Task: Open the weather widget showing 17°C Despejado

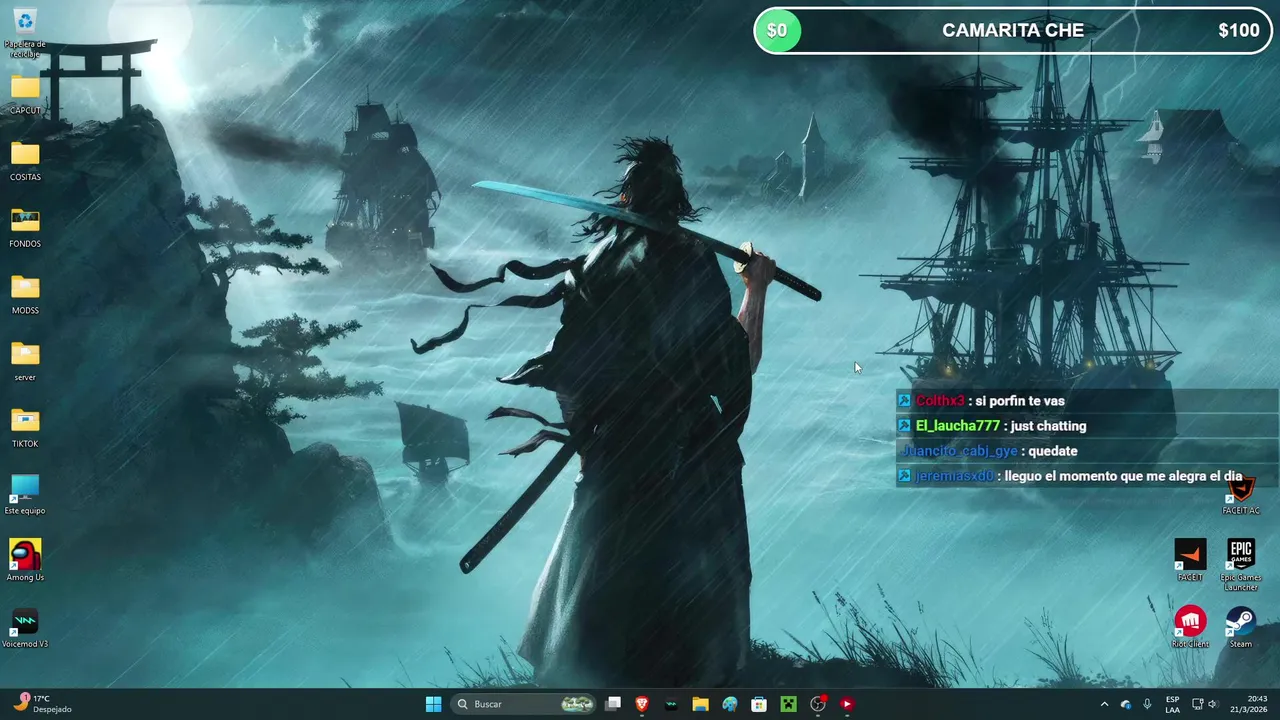Action: click(x=42, y=704)
